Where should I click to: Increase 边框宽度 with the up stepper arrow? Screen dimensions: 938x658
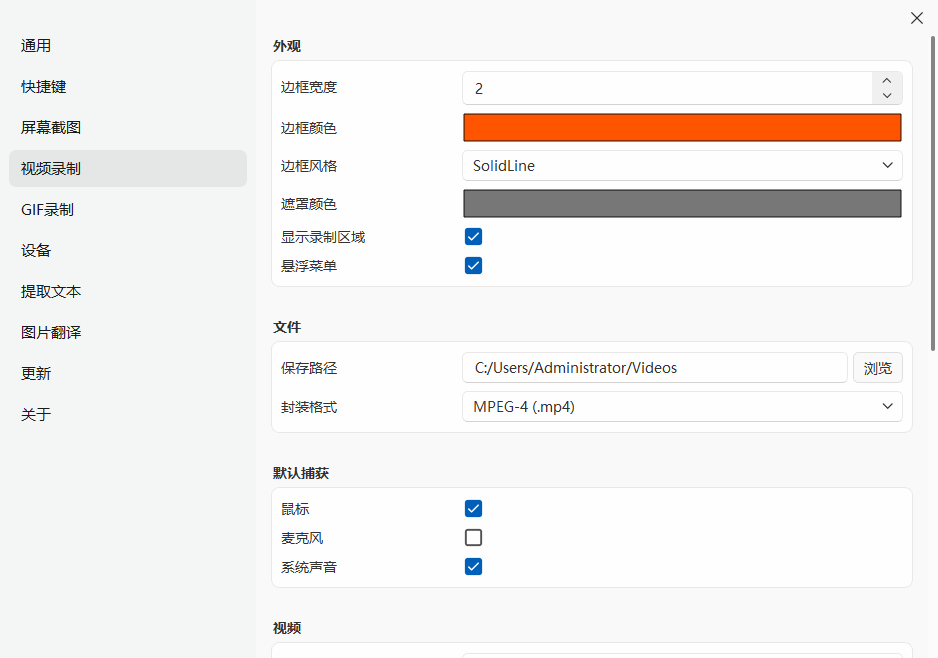(886, 81)
